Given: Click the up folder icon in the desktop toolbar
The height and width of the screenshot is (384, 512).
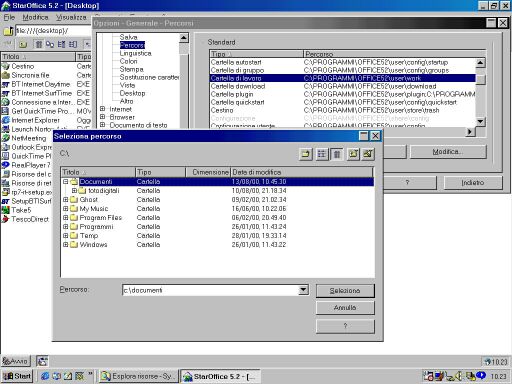Looking at the screenshot, I should 23,44.
